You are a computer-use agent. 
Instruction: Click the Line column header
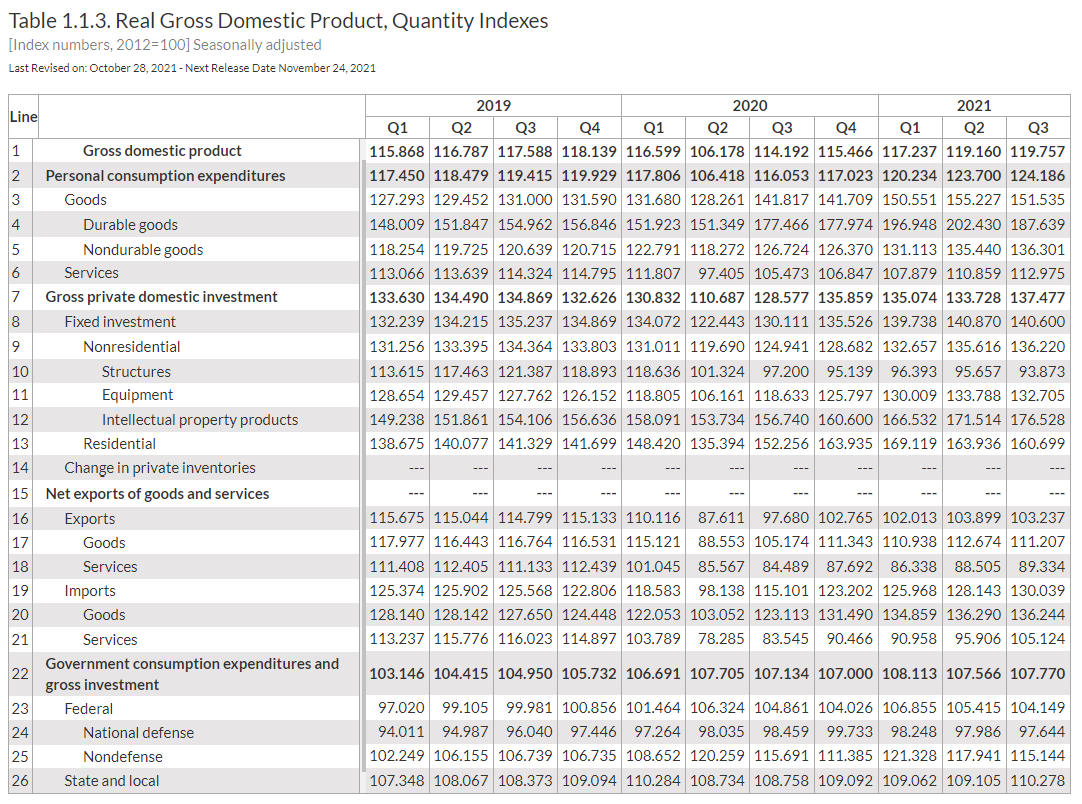coord(23,116)
